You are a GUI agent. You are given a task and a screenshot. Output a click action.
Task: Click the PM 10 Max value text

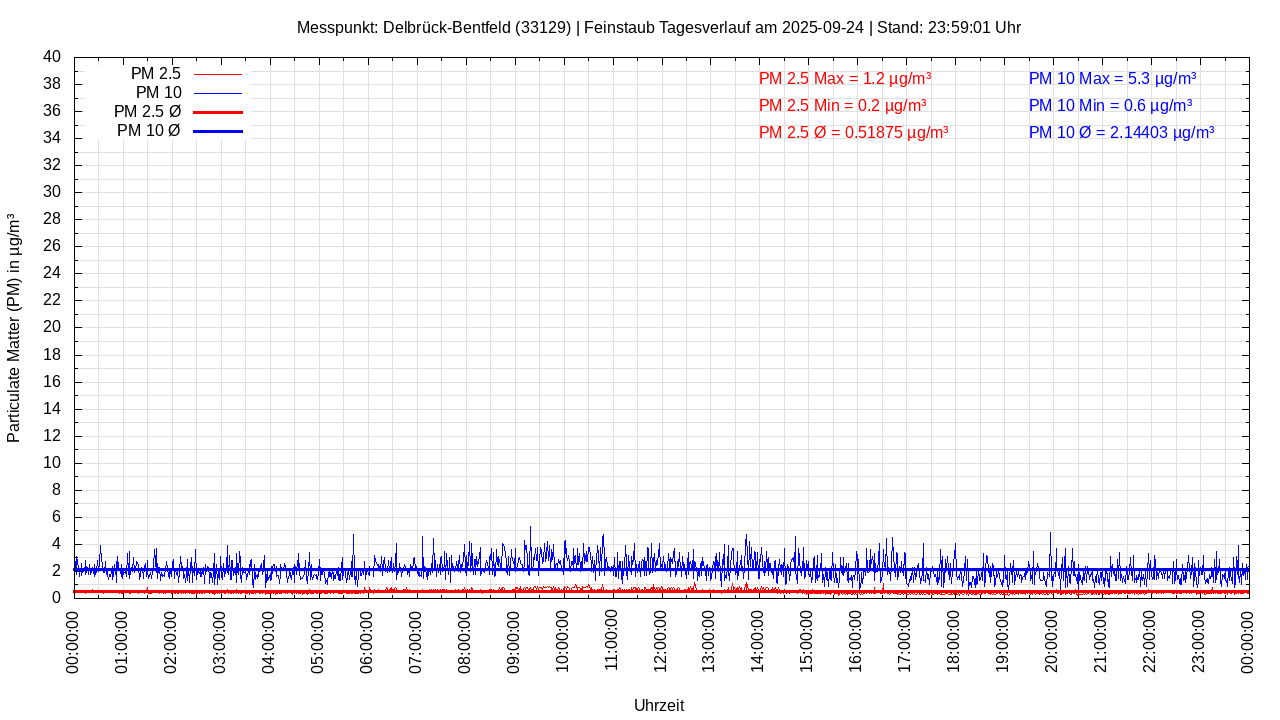(x=1112, y=79)
